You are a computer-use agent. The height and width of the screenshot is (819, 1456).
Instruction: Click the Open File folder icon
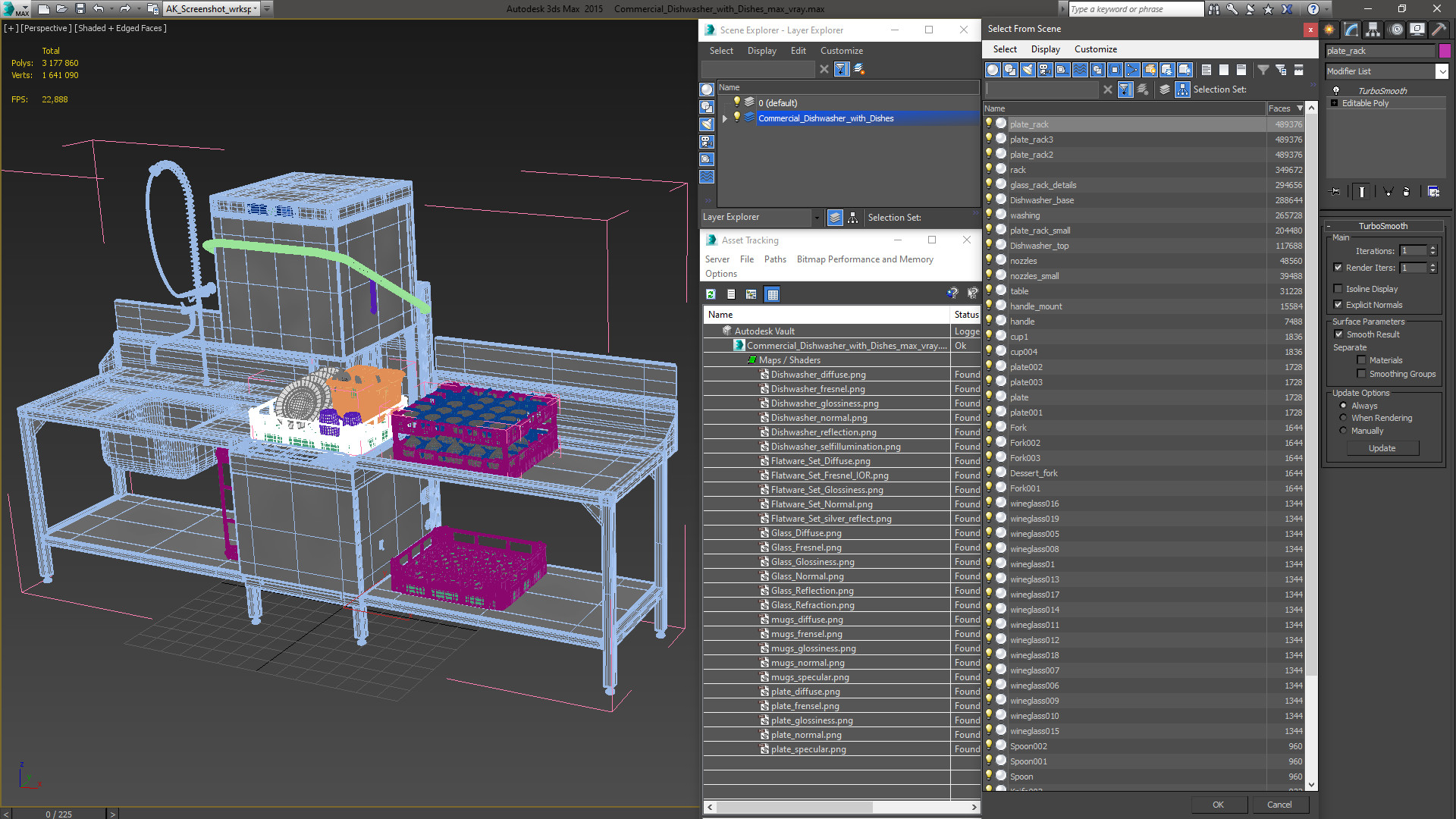point(61,9)
